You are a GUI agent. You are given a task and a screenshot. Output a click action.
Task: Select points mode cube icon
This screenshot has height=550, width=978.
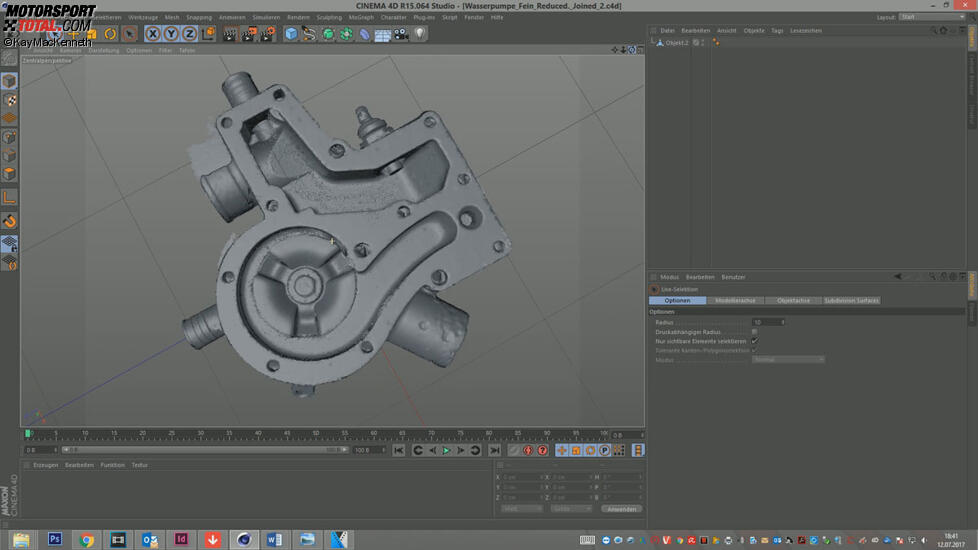pos(9,137)
